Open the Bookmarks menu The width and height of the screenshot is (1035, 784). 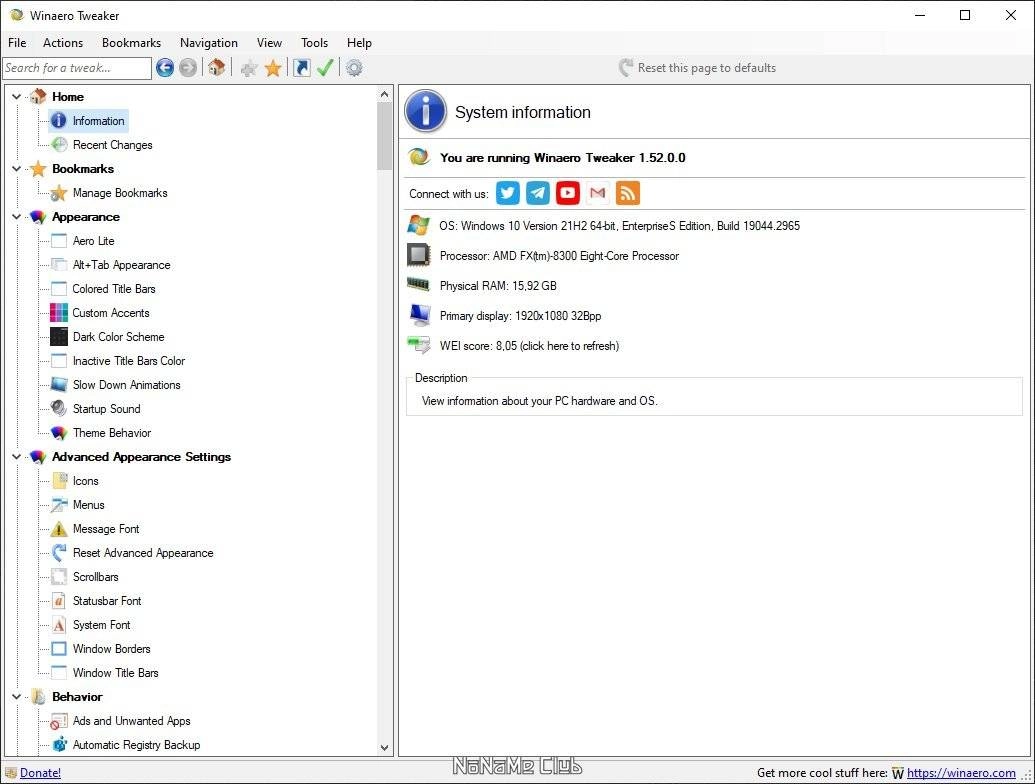tap(131, 42)
